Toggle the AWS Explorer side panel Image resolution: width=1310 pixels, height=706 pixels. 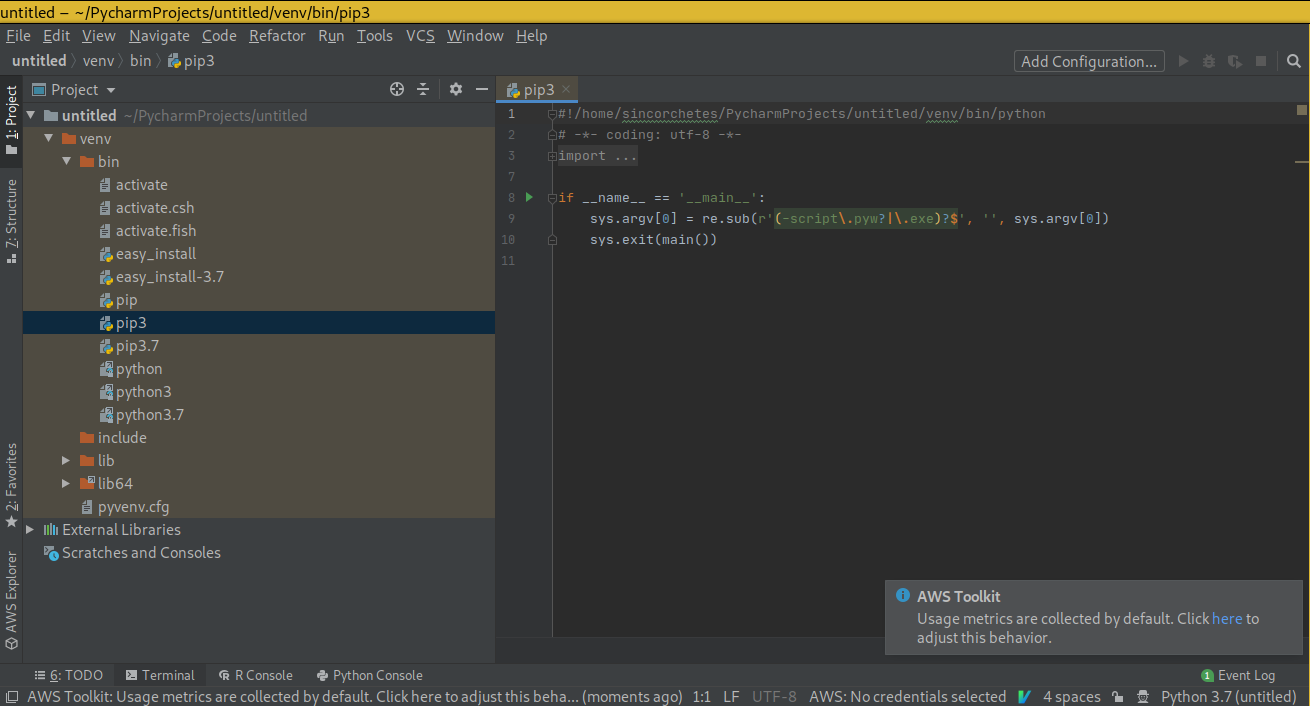(x=11, y=600)
